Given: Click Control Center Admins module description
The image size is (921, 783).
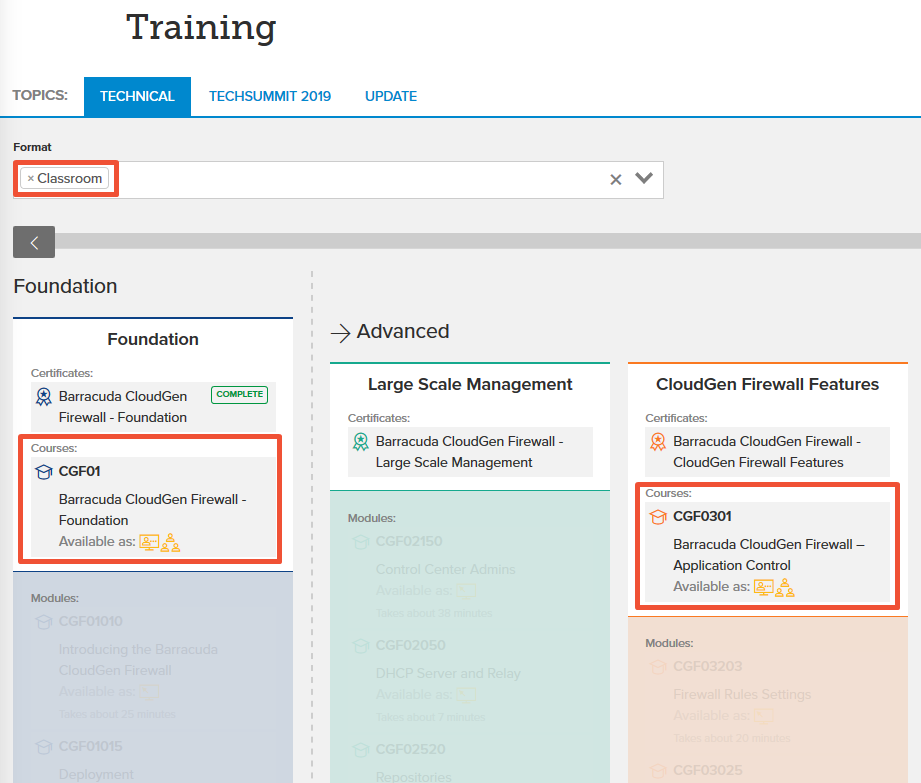Looking at the screenshot, I should tap(445, 570).
